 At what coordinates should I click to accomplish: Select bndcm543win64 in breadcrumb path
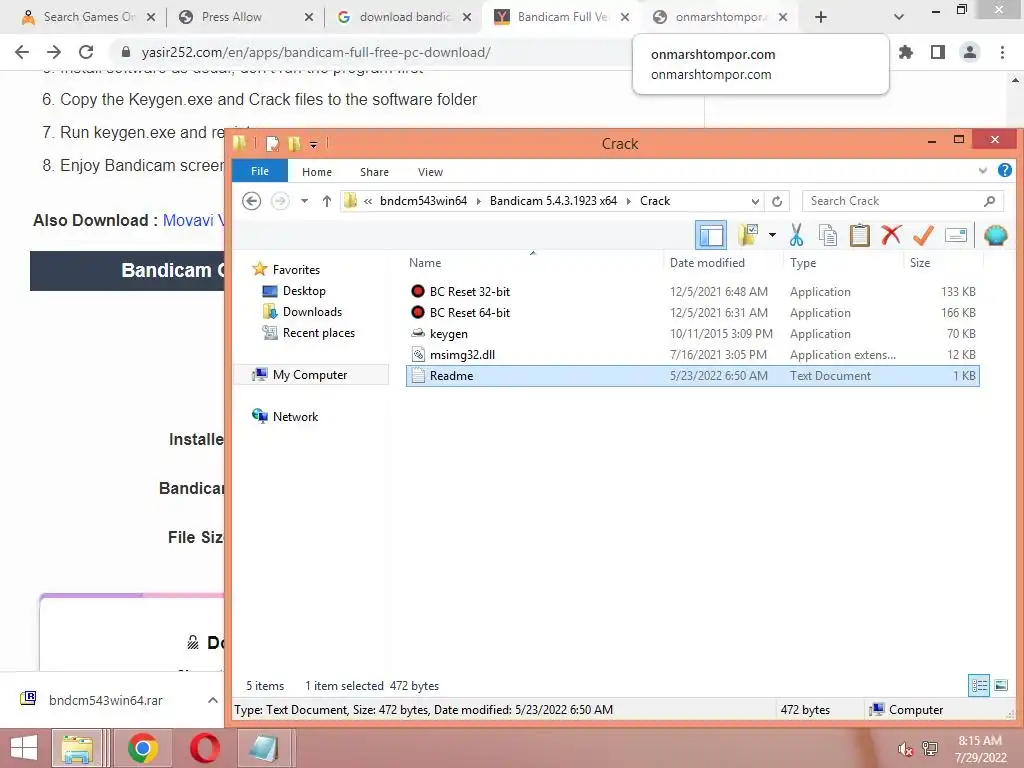coord(423,201)
